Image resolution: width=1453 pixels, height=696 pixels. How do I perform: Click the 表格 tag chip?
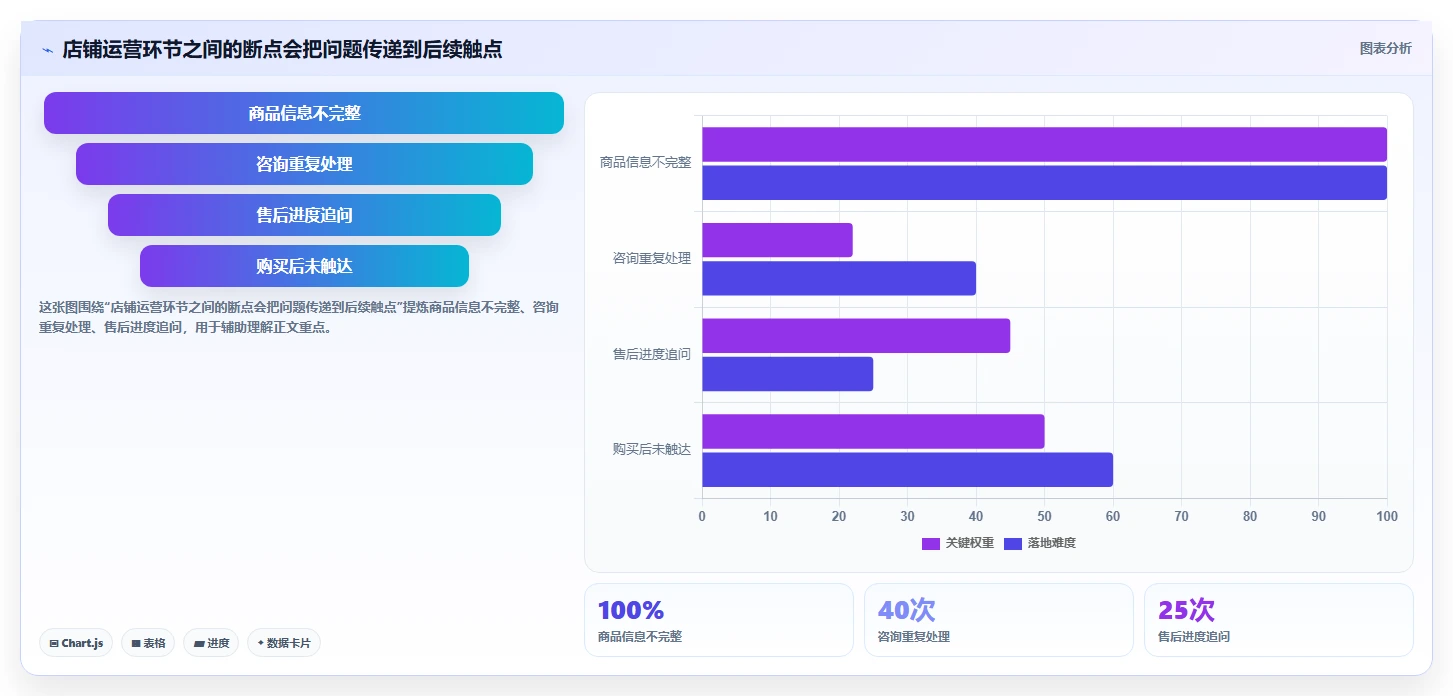pos(149,643)
